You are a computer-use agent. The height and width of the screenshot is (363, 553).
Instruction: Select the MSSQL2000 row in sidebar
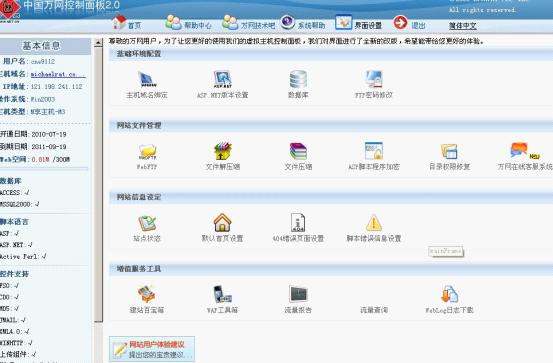pos(19,204)
